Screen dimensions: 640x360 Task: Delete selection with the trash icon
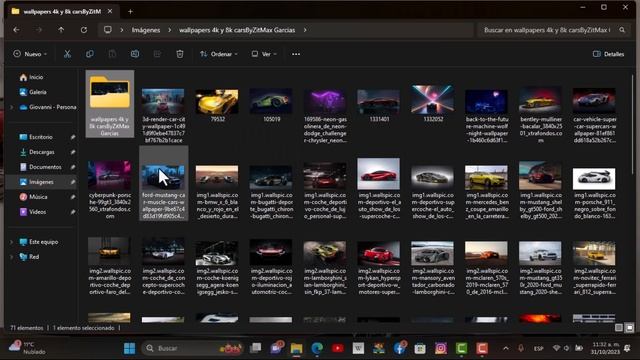180,54
